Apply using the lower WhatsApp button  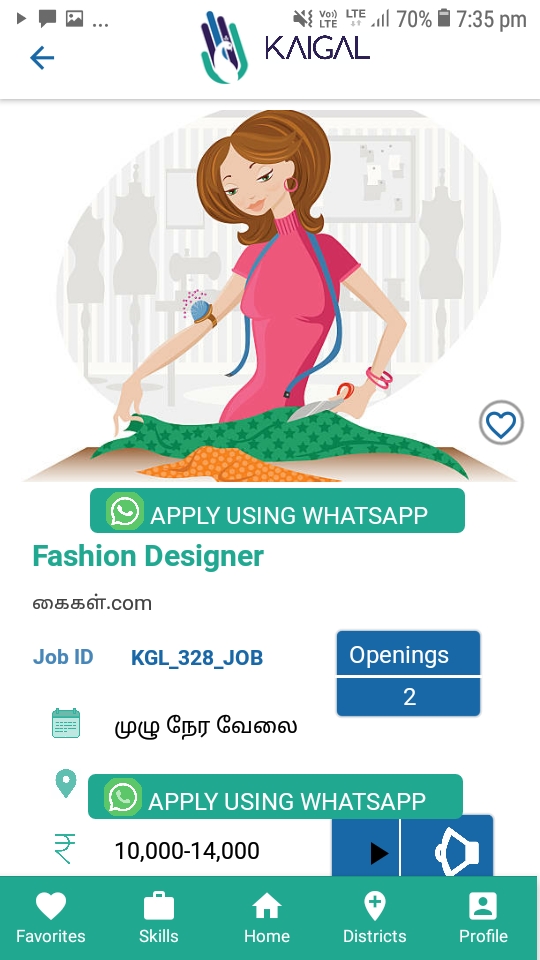(x=276, y=796)
